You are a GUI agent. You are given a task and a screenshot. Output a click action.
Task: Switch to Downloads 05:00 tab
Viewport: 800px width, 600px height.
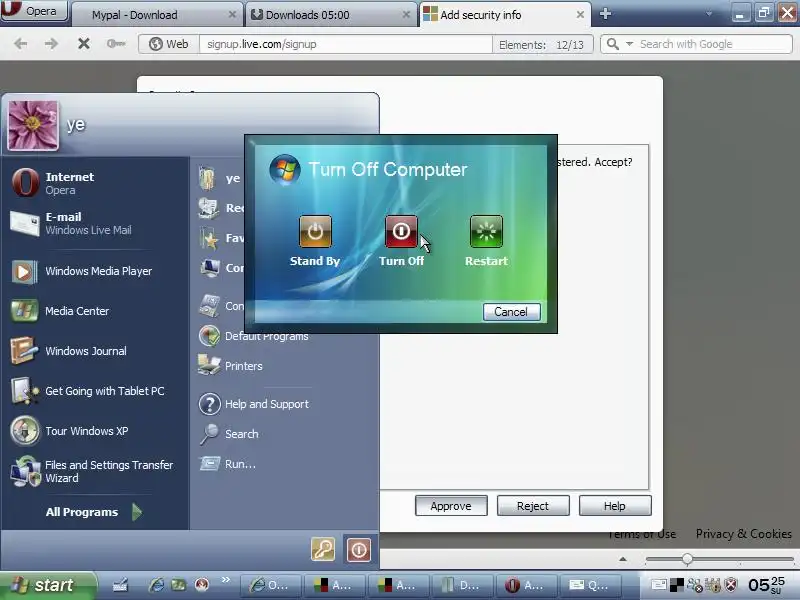[332, 15]
